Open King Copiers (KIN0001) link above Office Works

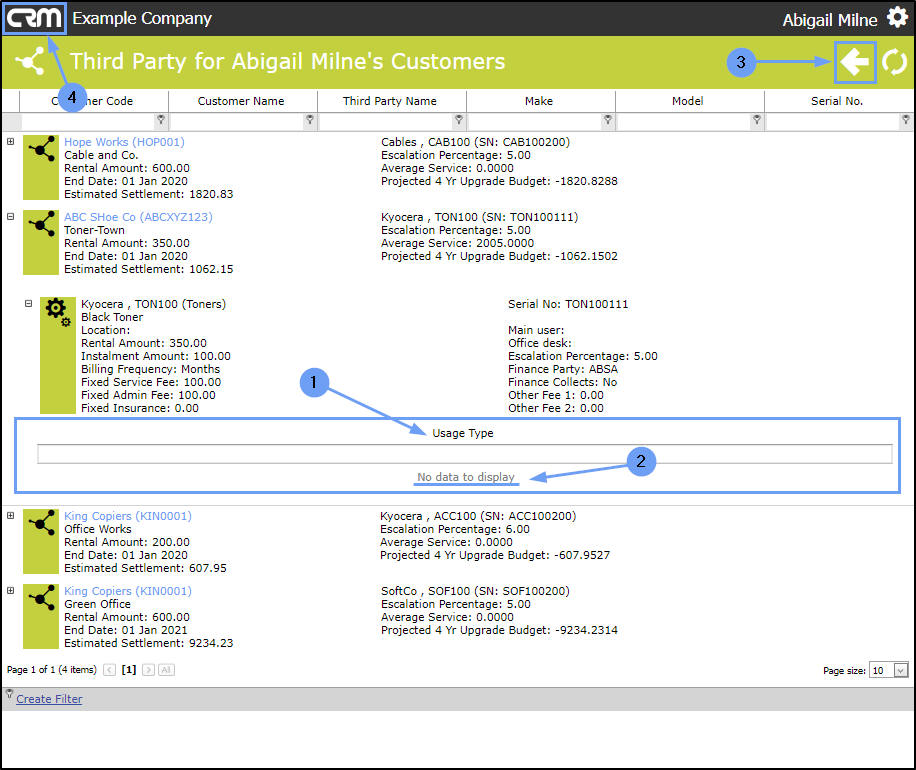point(127,516)
